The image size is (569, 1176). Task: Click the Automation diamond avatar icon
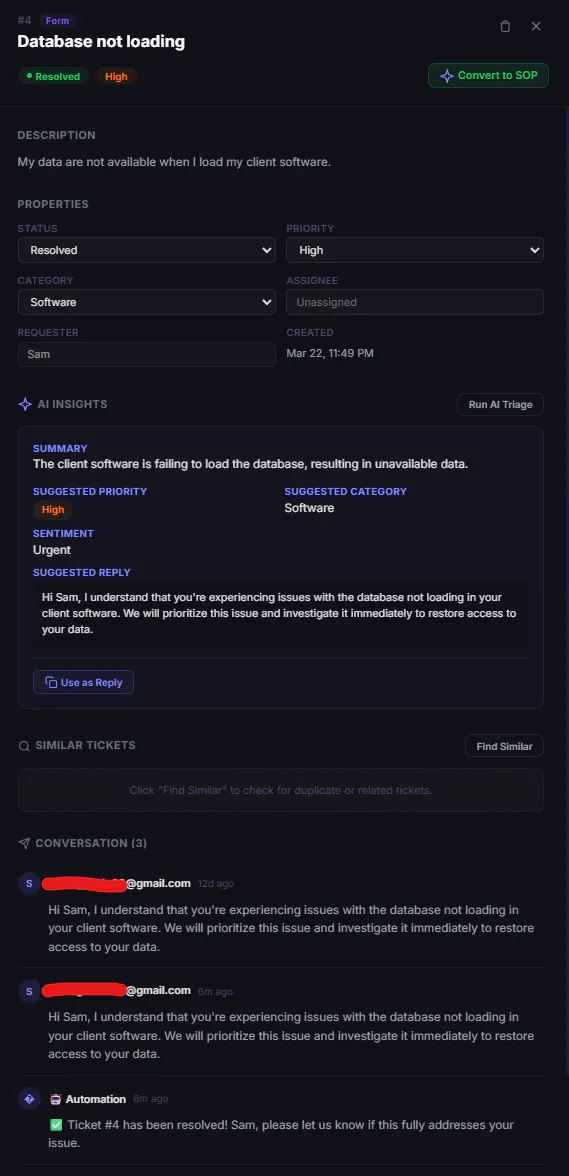29,1099
